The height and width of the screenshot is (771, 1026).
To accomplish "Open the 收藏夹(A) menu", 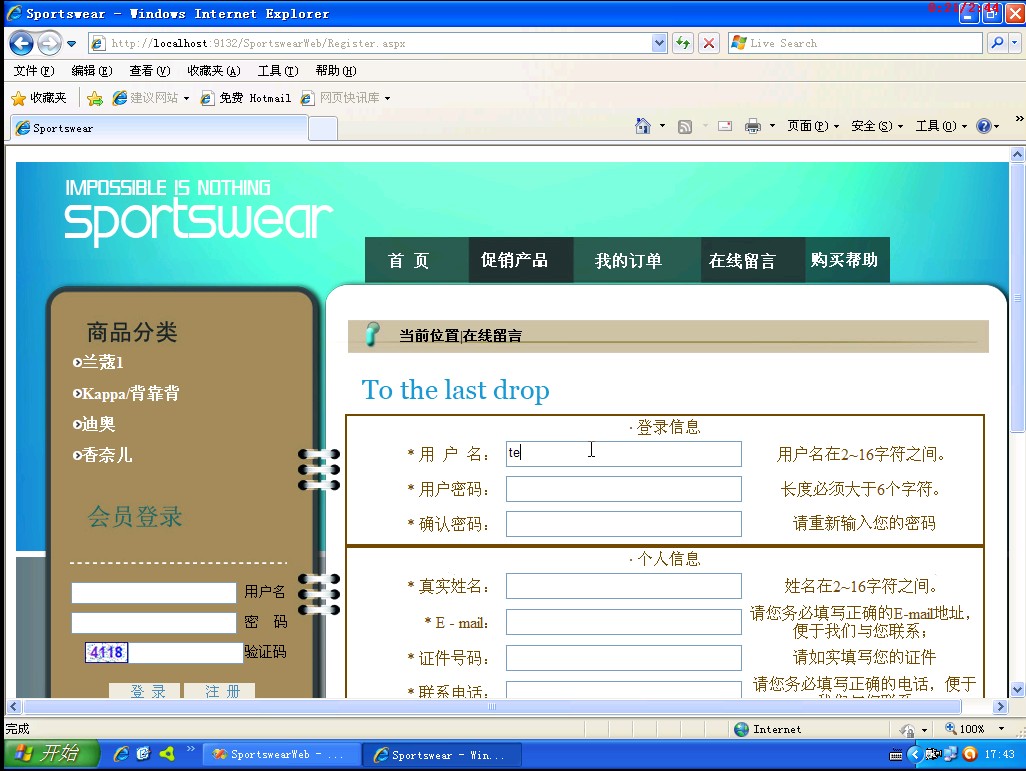I will tap(213, 71).
